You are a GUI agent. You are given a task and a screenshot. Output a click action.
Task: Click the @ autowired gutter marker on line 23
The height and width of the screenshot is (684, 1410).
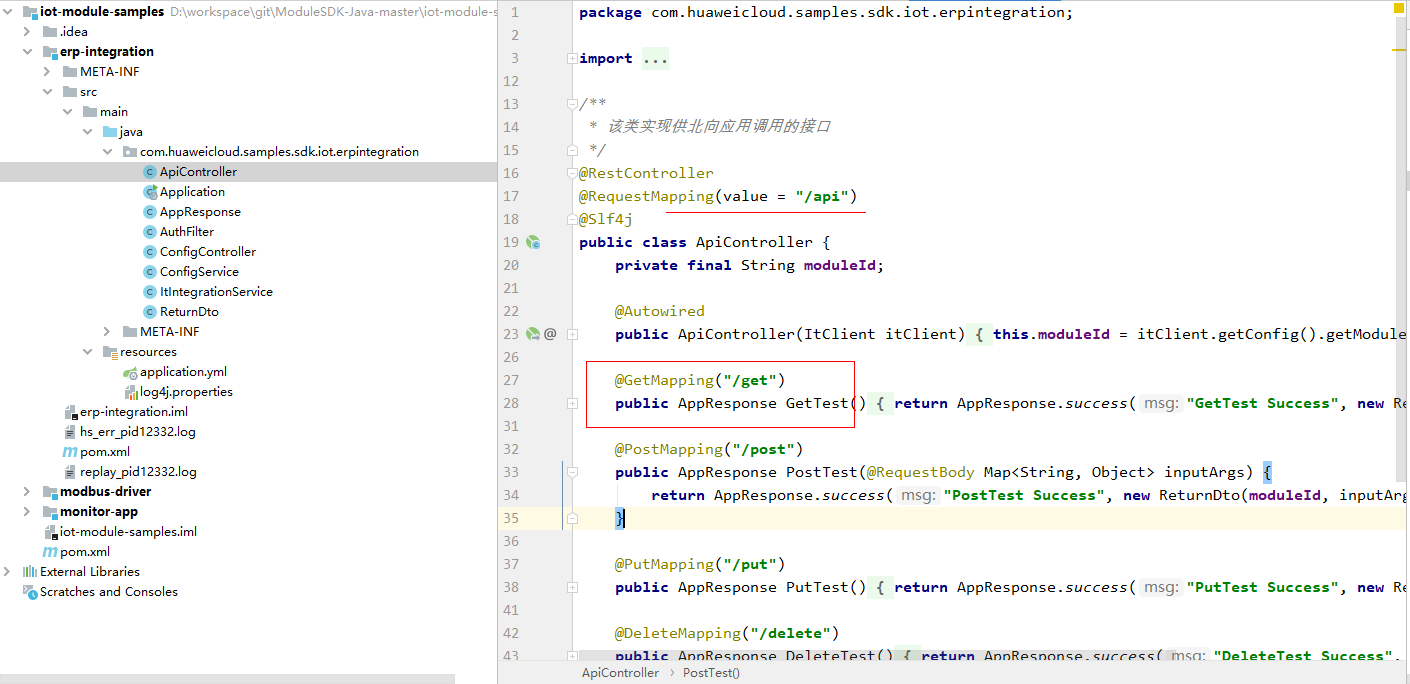550,334
